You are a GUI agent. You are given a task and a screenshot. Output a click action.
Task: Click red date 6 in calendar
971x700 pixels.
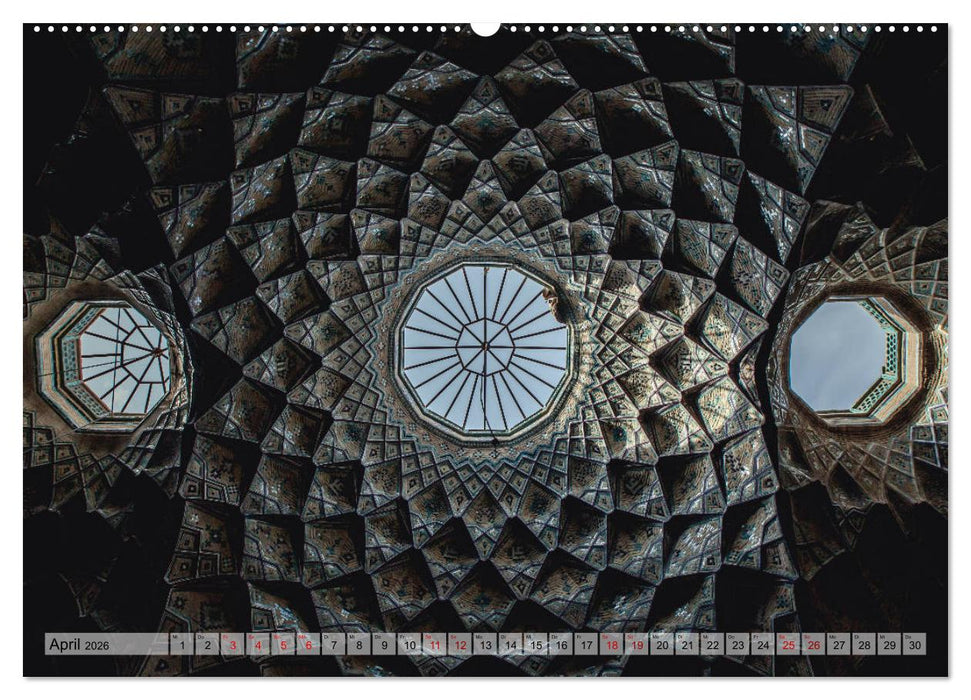pyautogui.click(x=308, y=645)
